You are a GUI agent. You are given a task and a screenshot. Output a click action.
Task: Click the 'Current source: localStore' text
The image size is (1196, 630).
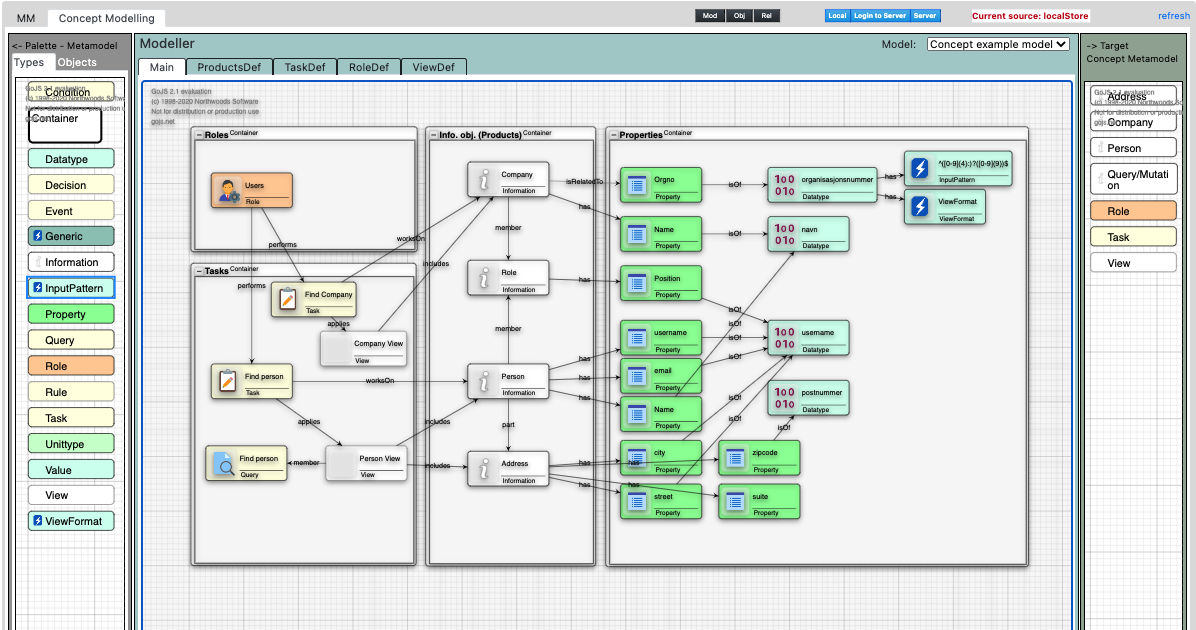(1030, 15)
